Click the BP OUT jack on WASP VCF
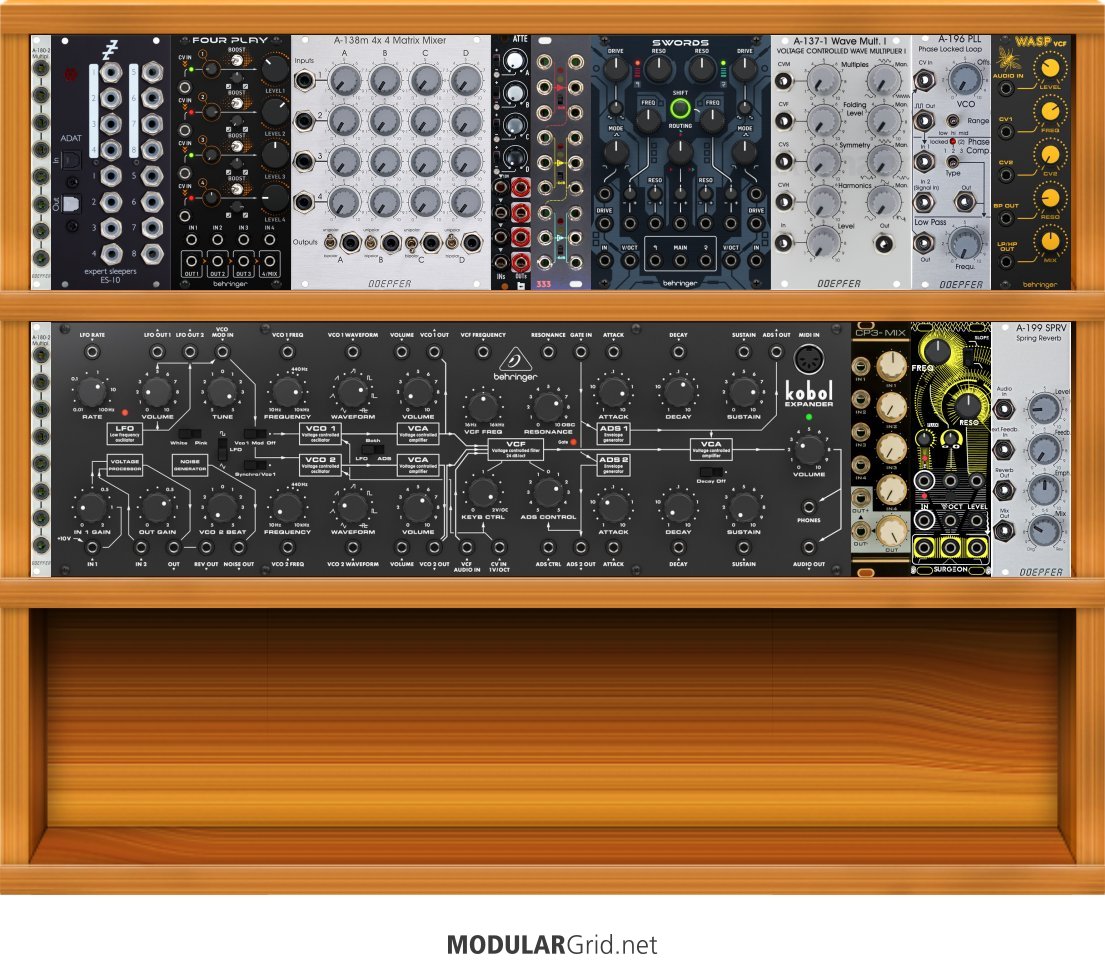Viewport: 1105px width, 966px height. [1006, 218]
